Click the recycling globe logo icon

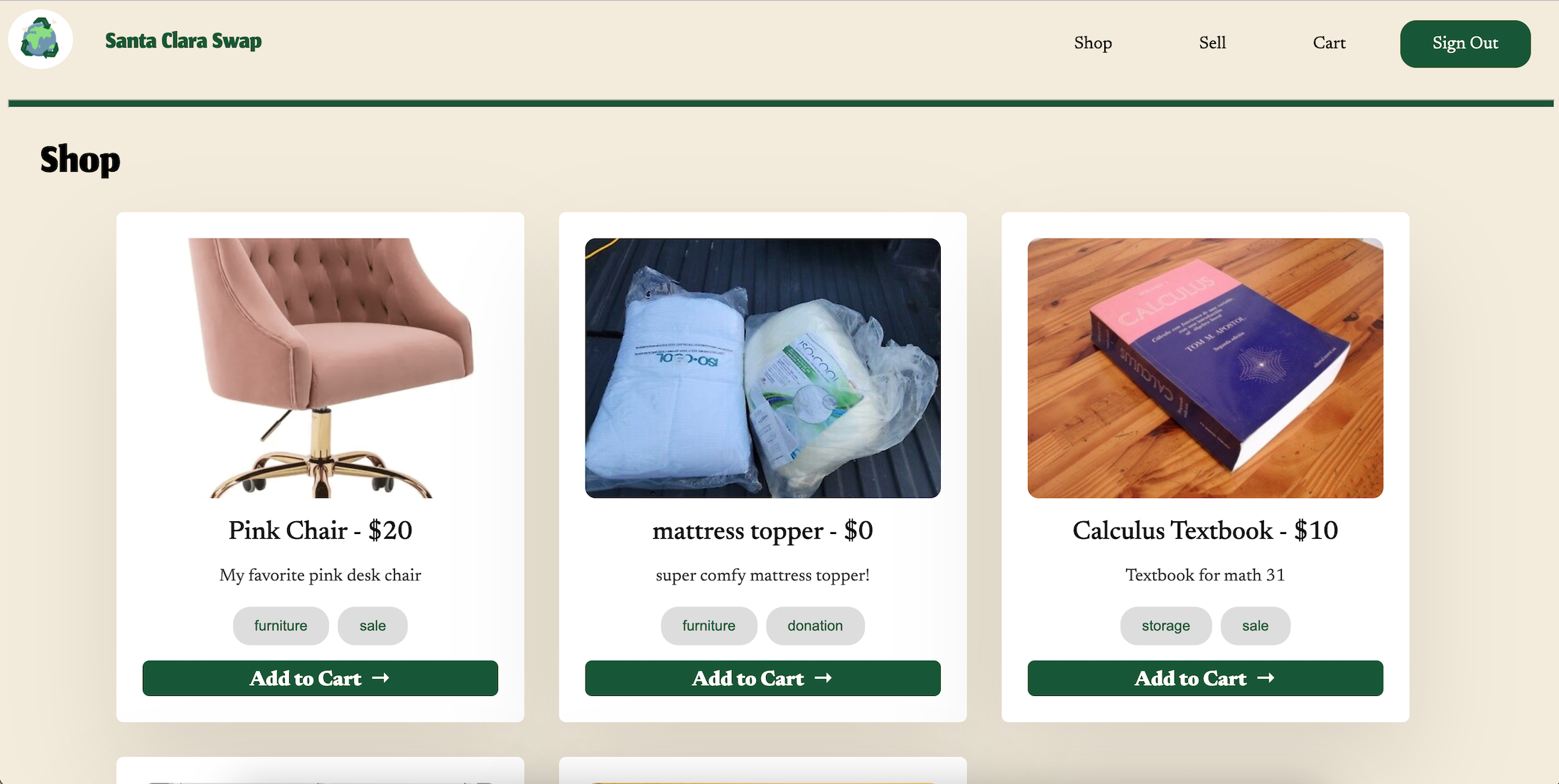point(41,40)
